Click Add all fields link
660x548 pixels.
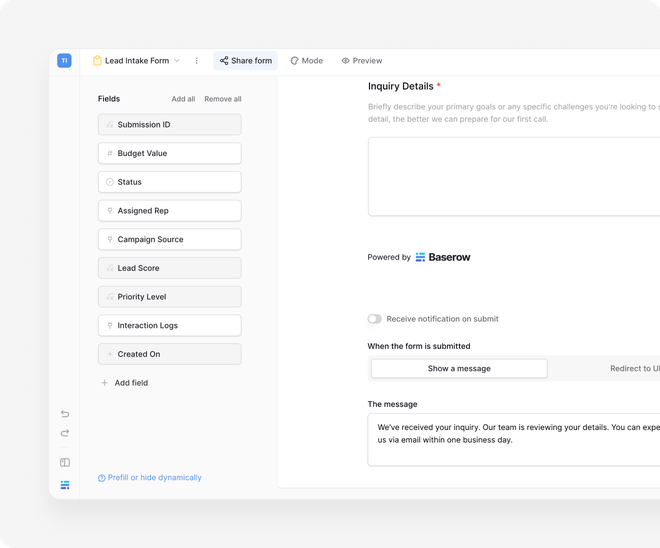point(183,99)
